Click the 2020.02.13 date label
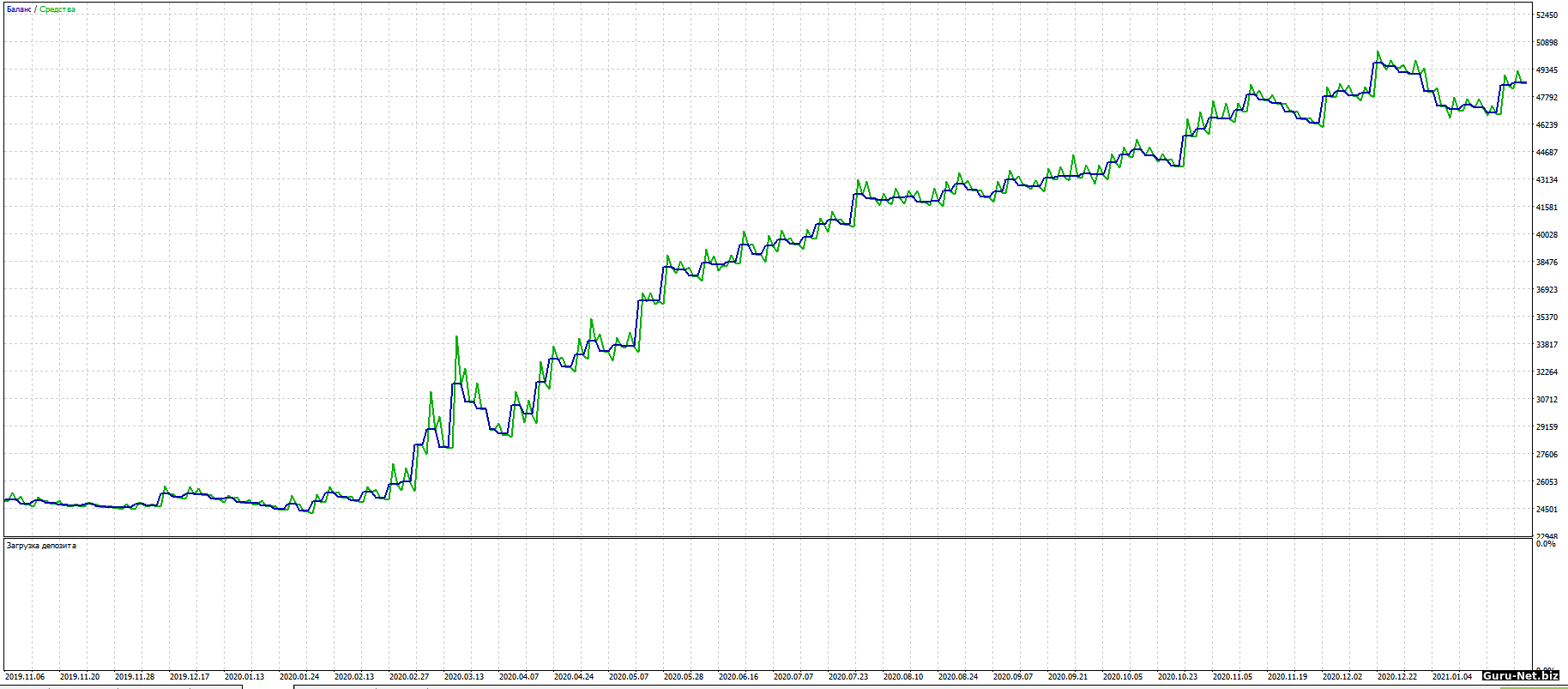This screenshot has height=689, width=1568. click(354, 677)
